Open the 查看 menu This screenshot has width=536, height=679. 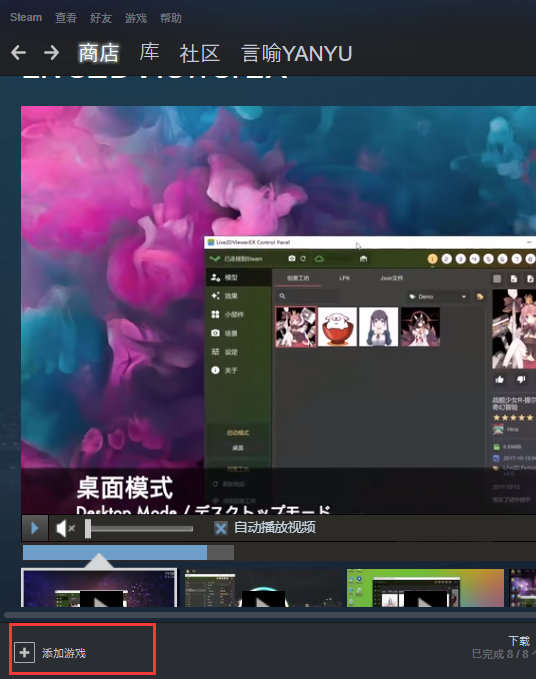click(66, 18)
